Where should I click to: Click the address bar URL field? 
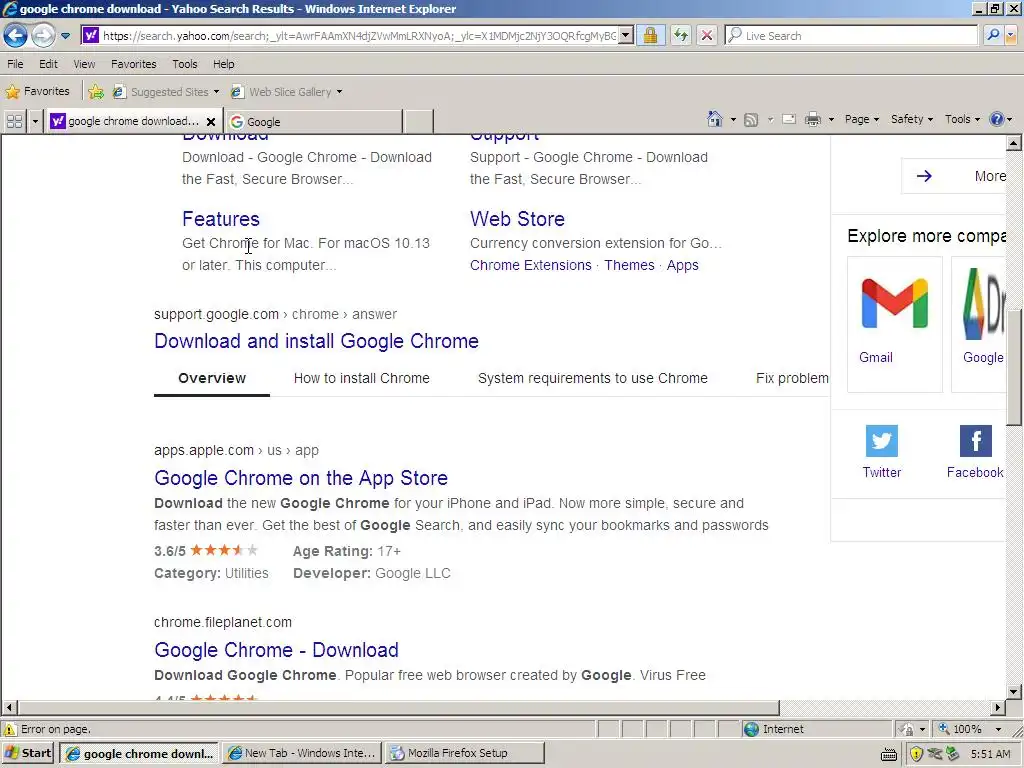coord(359,36)
